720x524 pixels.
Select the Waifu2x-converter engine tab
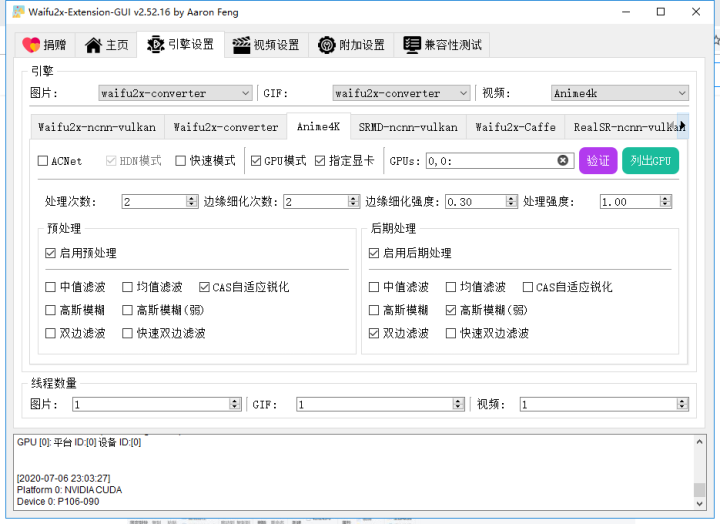click(x=225, y=127)
